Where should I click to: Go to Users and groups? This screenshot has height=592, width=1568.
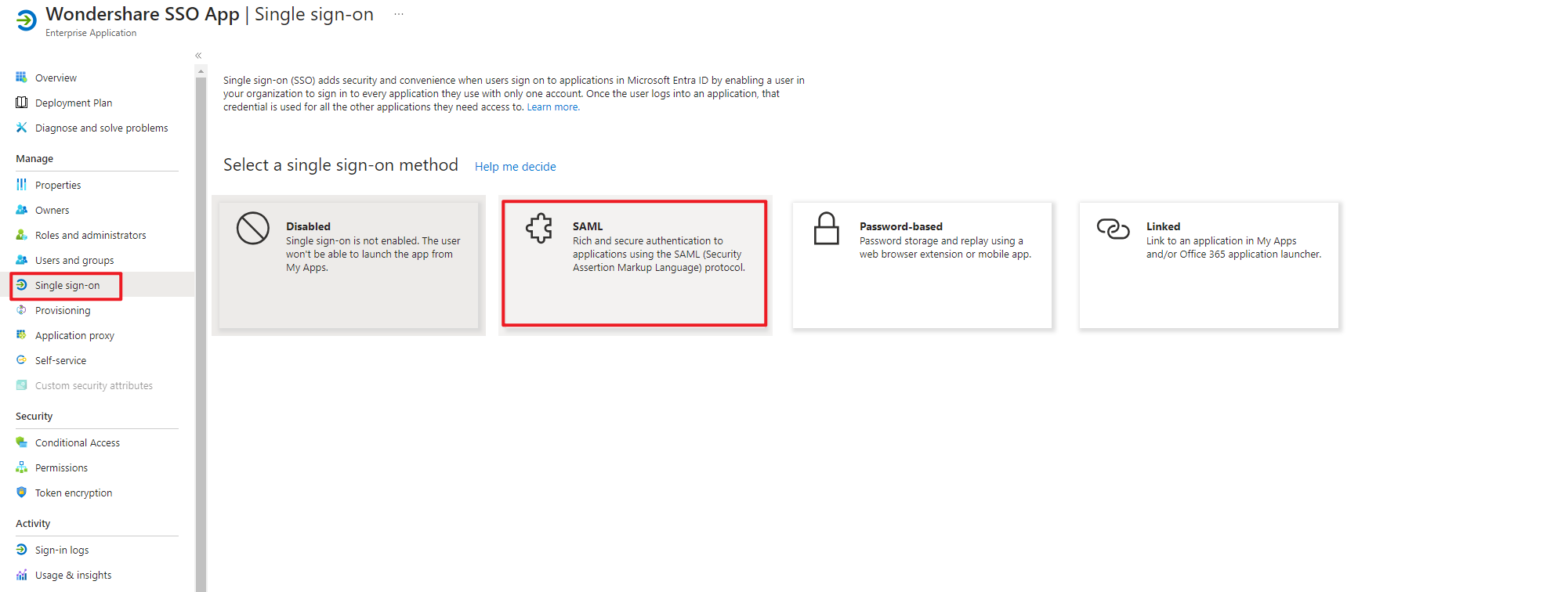(74, 260)
